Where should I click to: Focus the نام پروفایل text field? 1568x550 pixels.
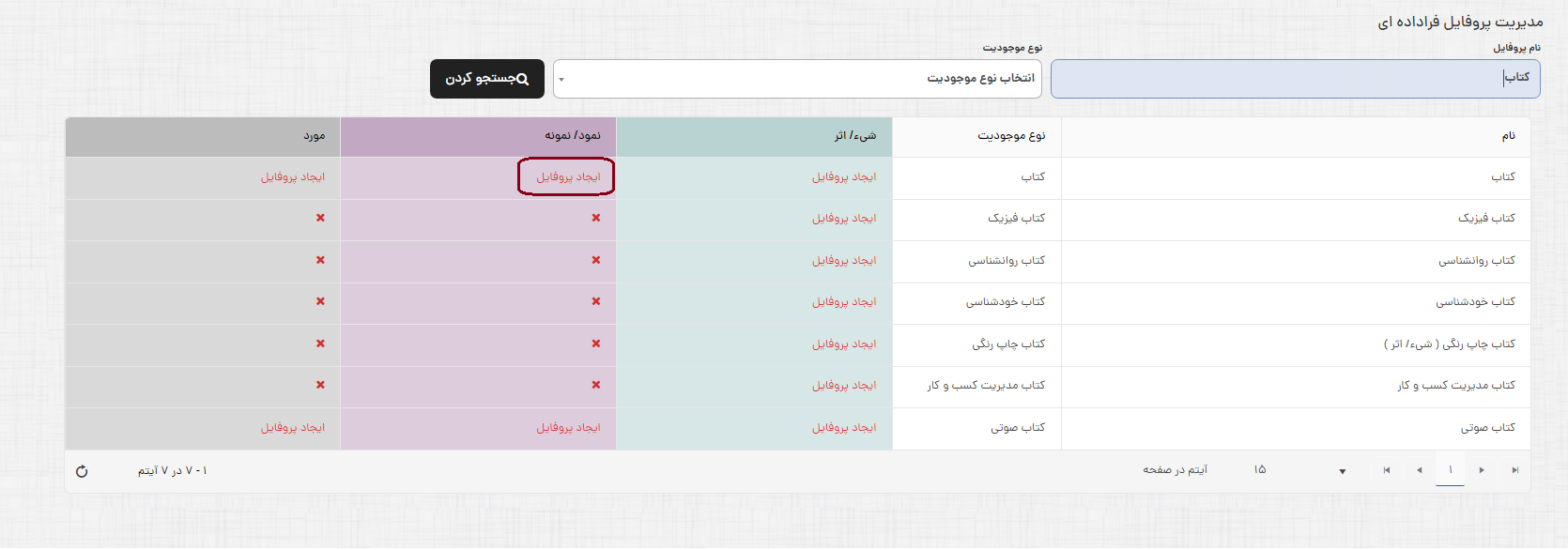tap(1294, 79)
